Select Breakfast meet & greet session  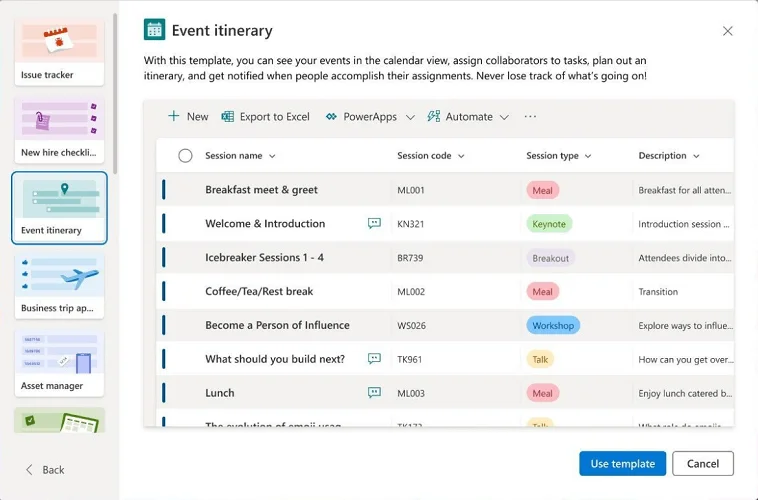click(x=261, y=190)
